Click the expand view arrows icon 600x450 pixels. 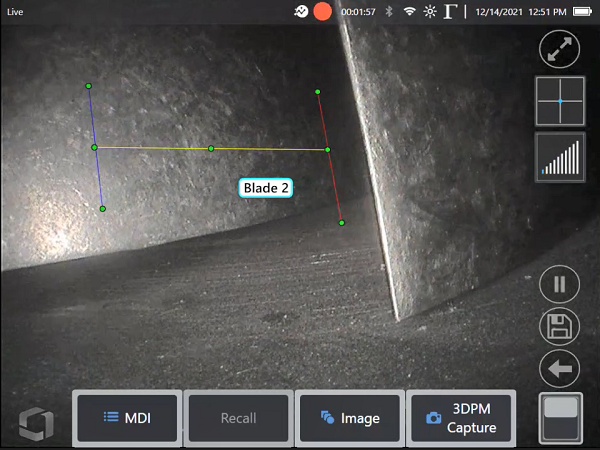tap(559, 50)
